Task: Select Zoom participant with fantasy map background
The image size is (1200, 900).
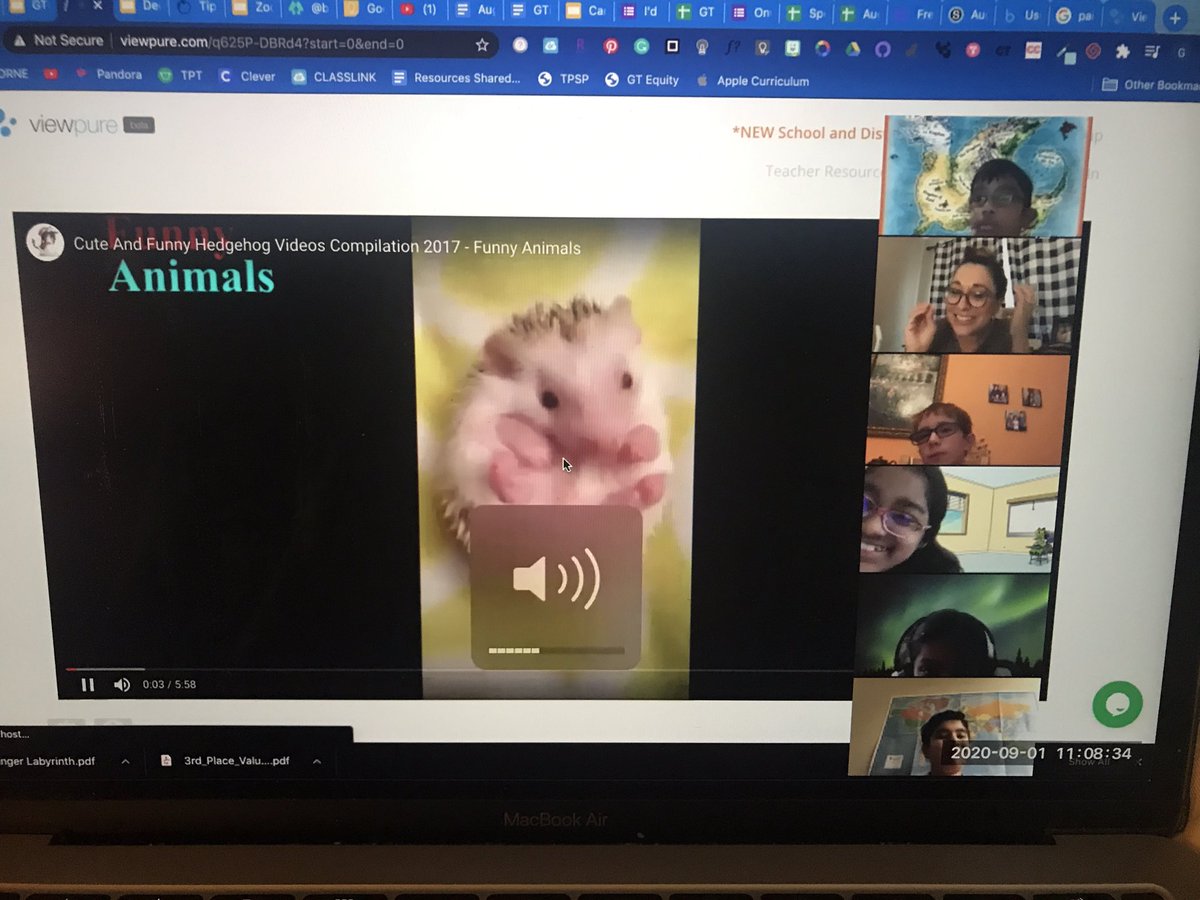Action: click(984, 176)
